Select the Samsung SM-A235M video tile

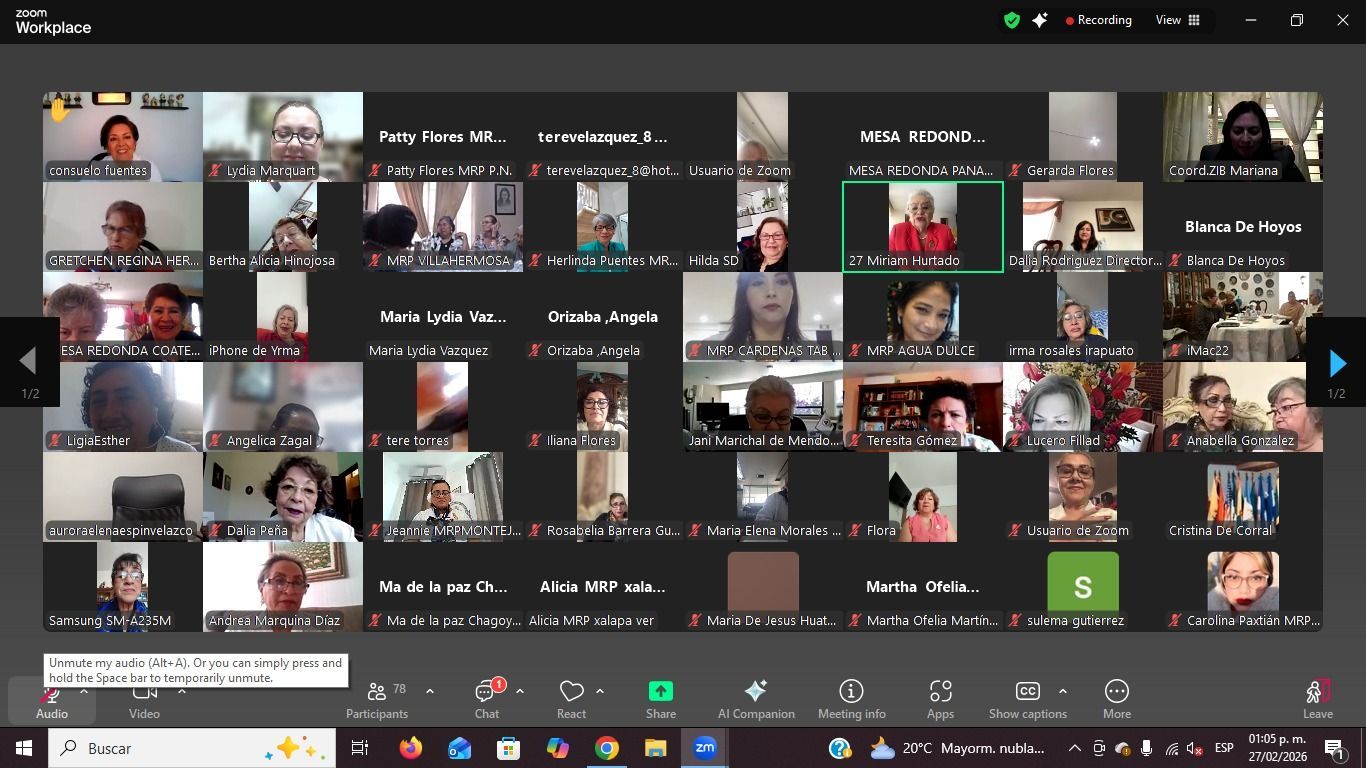pyautogui.click(x=123, y=587)
